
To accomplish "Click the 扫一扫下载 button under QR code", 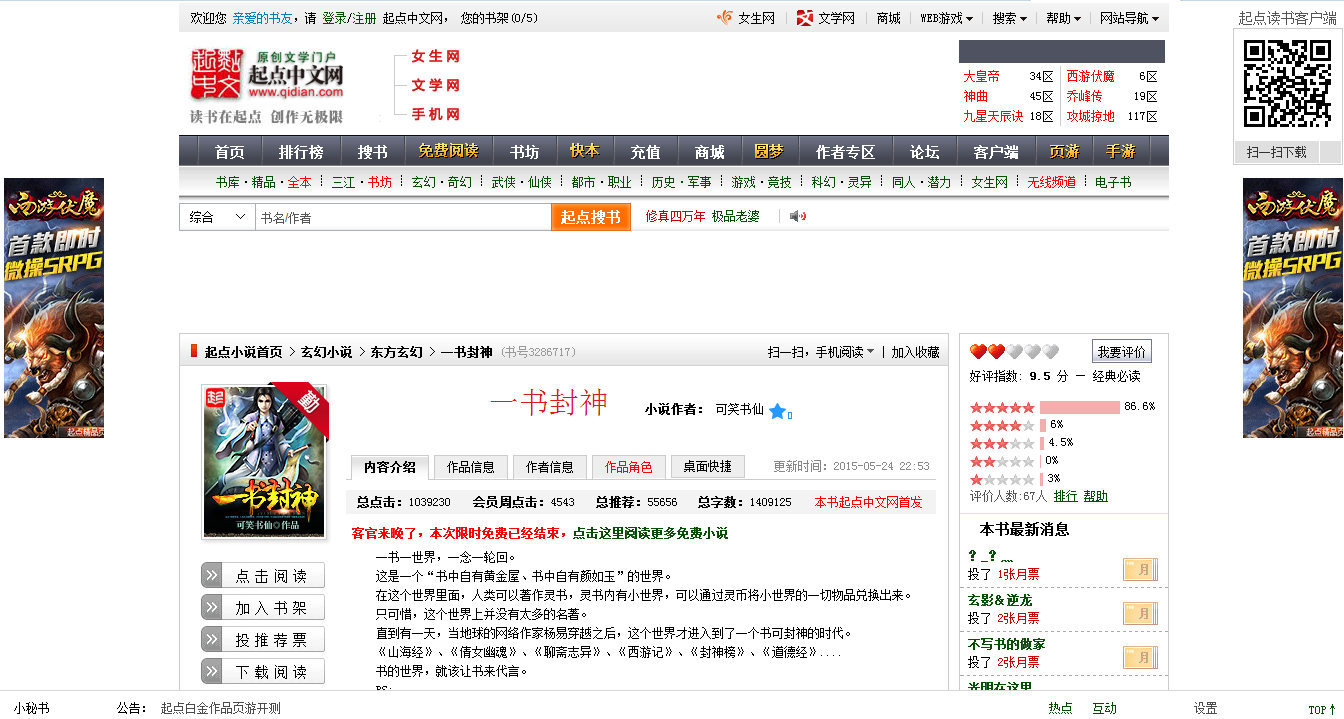I will tap(1277, 152).
